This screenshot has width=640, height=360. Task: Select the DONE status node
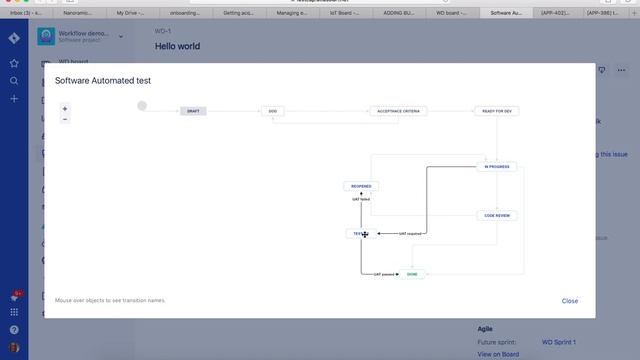[412, 274]
